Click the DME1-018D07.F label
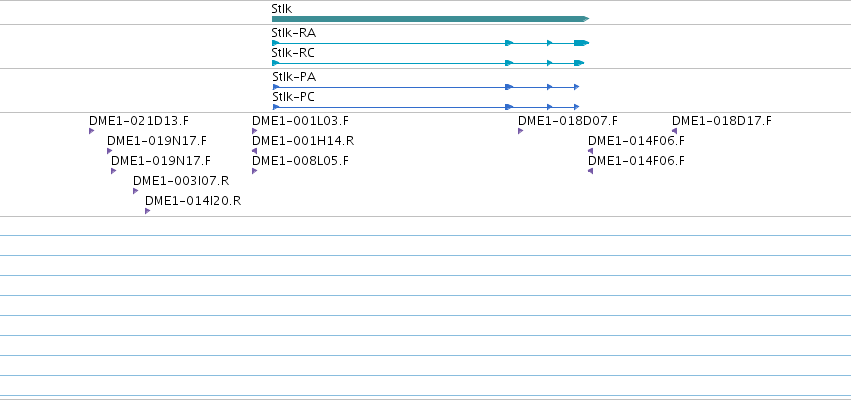The height and width of the screenshot is (400, 851). (568, 121)
